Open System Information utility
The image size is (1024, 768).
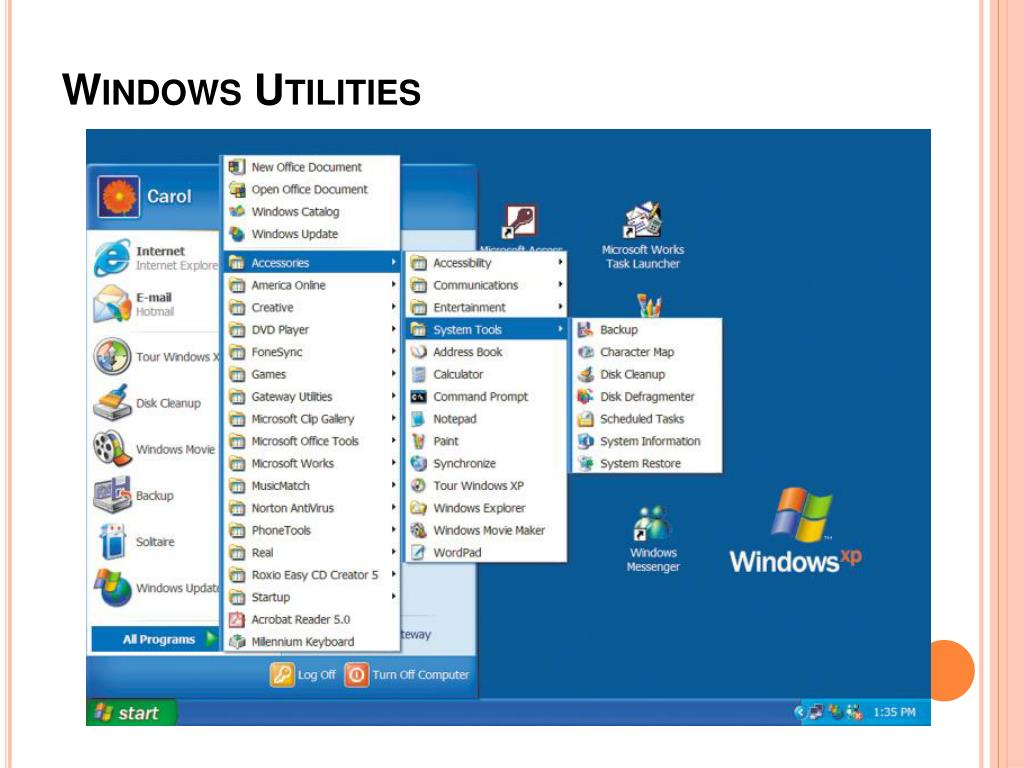647,441
